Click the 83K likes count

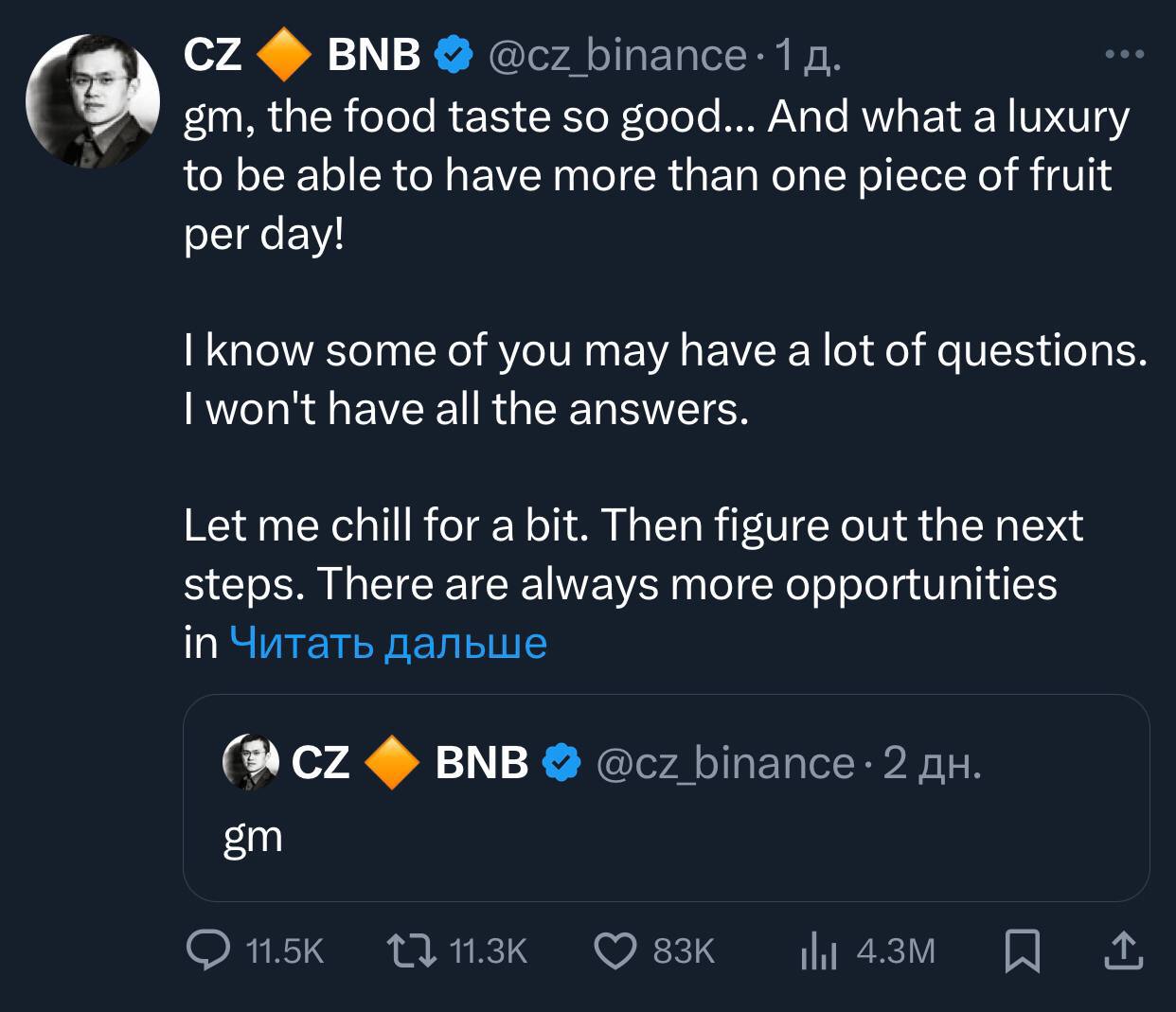684,951
